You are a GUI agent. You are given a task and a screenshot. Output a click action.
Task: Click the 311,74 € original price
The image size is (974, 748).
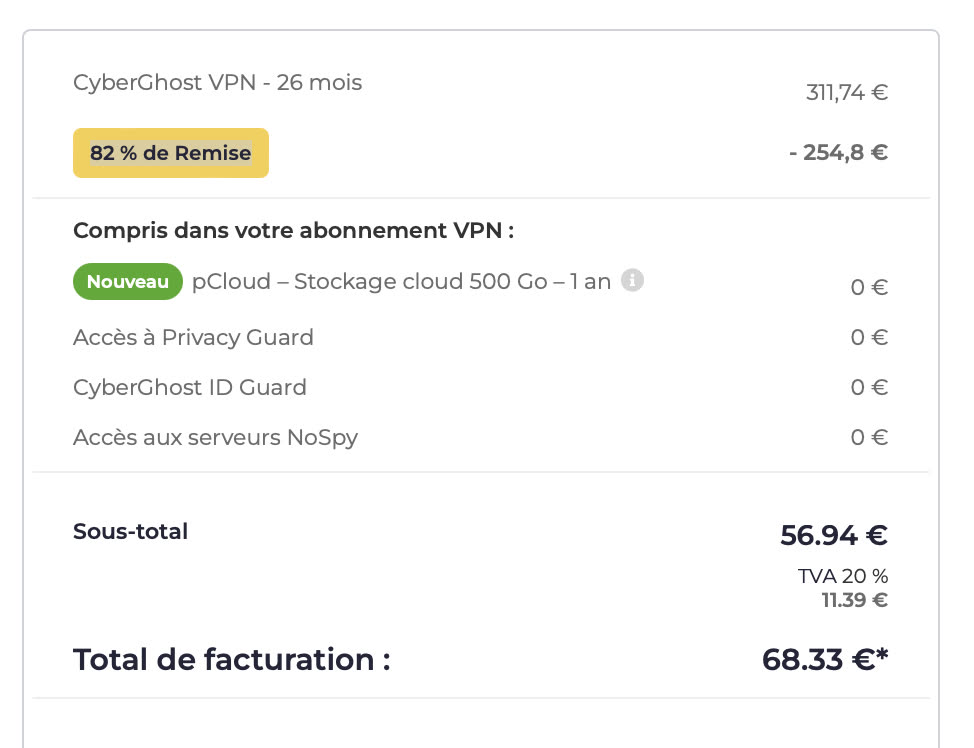(x=847, y=93)
